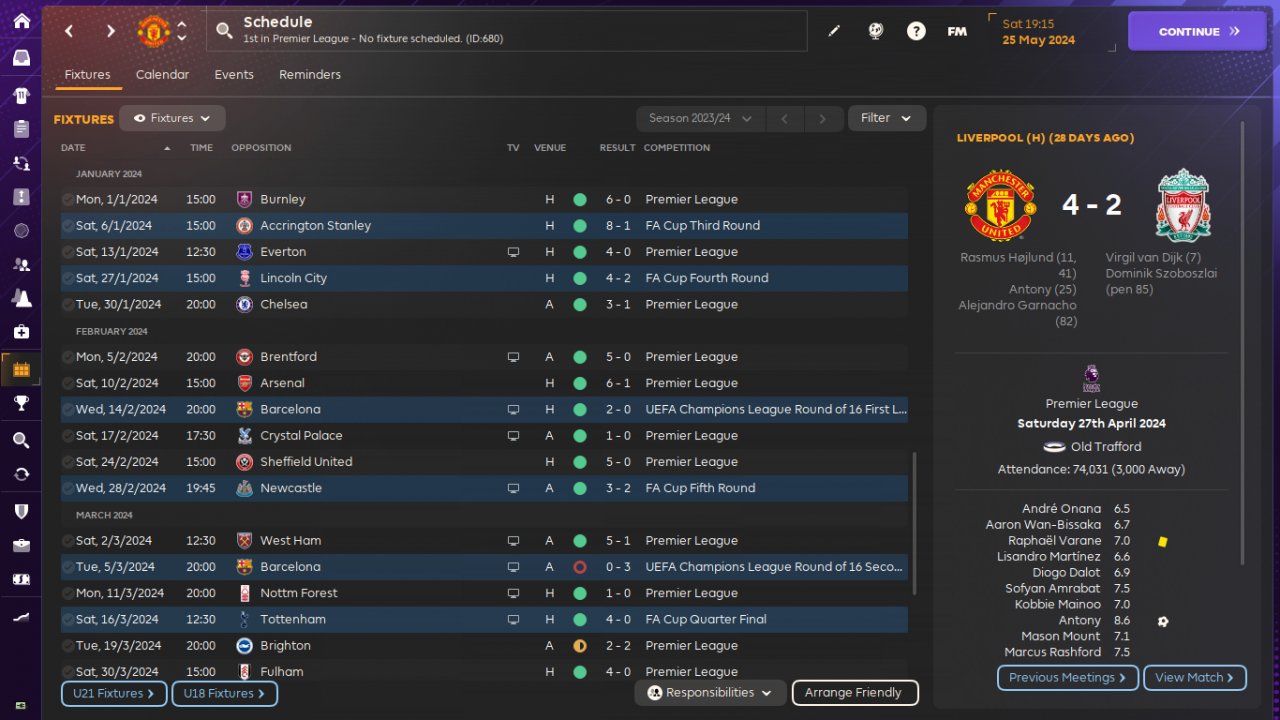Open the Finances money icon
Image resolution: width=1280 pixels, height=720 pixels.
coord(21,579)
